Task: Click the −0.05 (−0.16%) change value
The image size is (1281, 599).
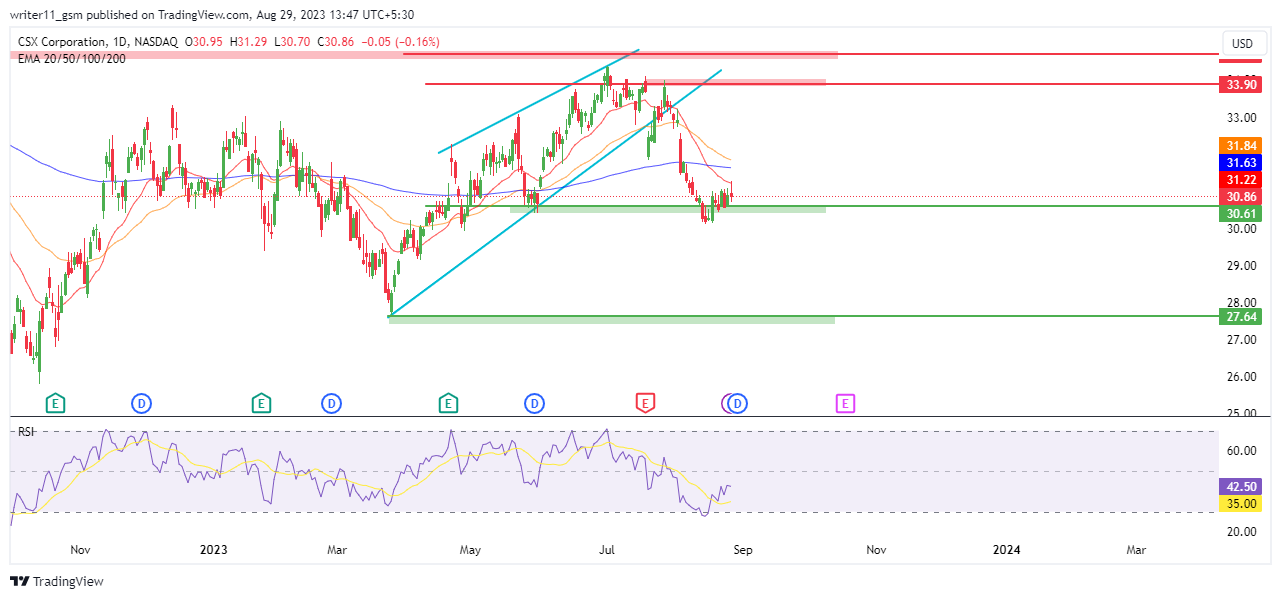Action: [x=400, y=42]
